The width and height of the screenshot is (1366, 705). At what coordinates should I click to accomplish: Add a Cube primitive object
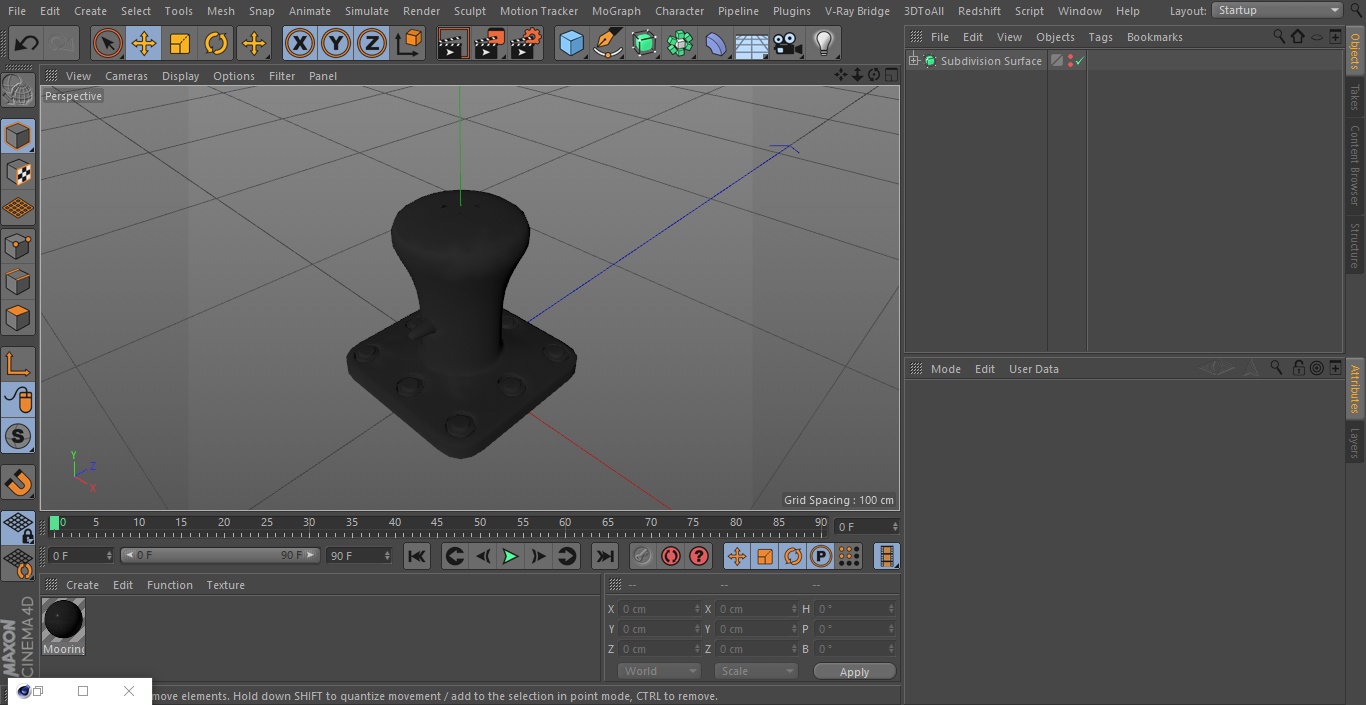tap(571, 43)
